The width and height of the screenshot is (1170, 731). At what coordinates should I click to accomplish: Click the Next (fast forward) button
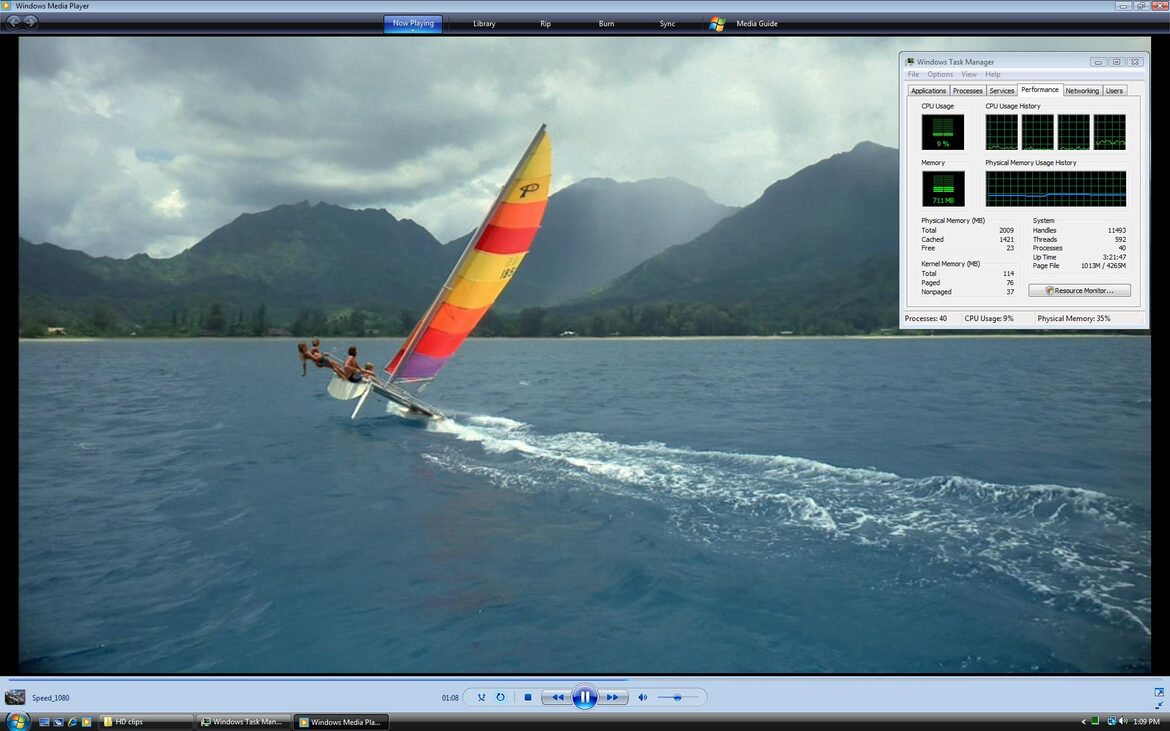pos(612,697)
